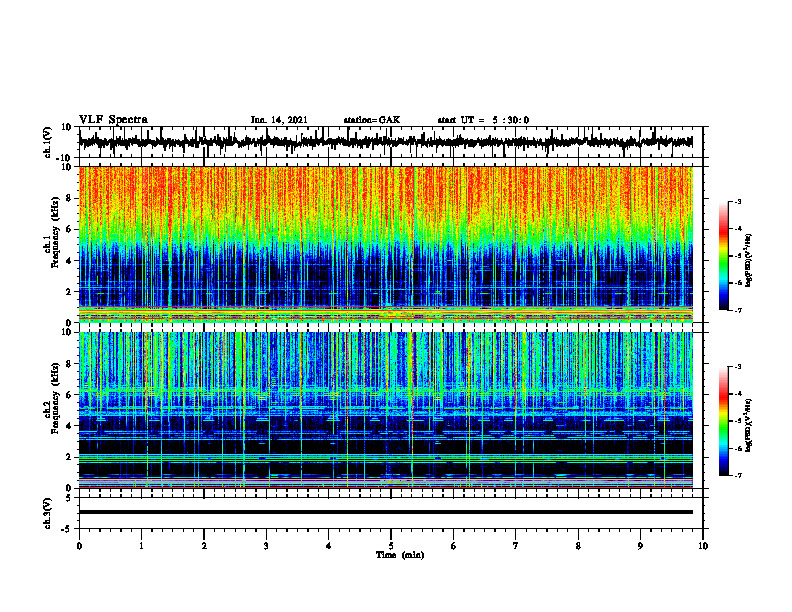Click the "station=GAK" label
This screenshot has height=612, width=792.
(x=372, y=120)
